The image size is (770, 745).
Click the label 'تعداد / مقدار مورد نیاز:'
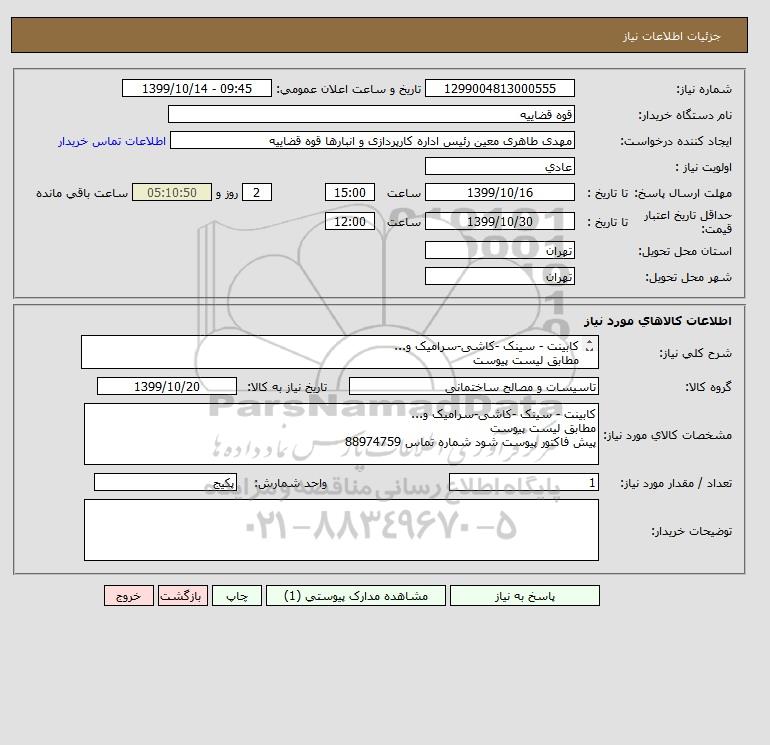676,484
